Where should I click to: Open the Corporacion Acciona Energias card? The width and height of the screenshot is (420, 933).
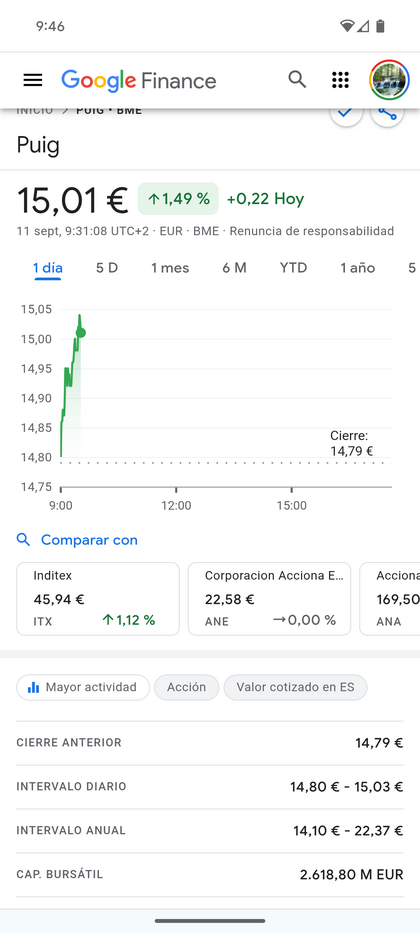tap(269, 599)
